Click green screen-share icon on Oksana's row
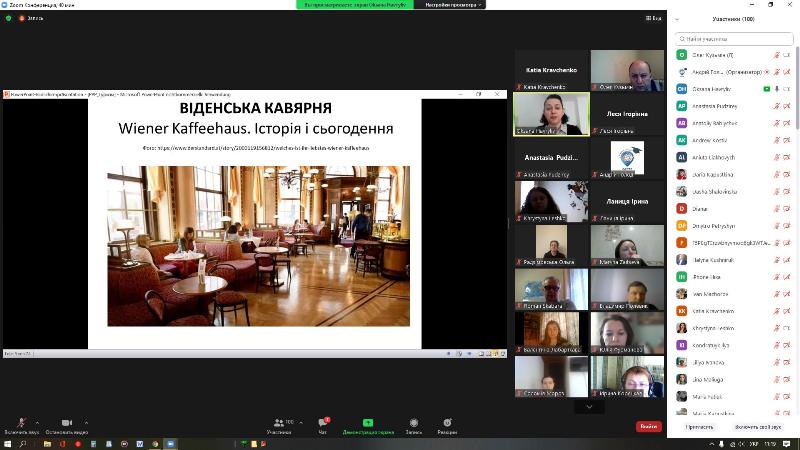Viewport: 800px width, 450px height. point(766,89)
